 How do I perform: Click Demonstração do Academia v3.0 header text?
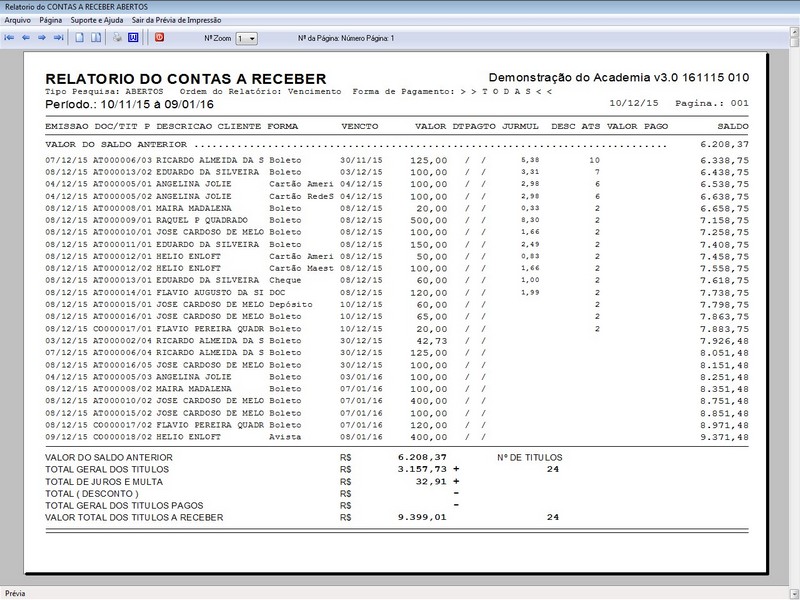point(619,78)
